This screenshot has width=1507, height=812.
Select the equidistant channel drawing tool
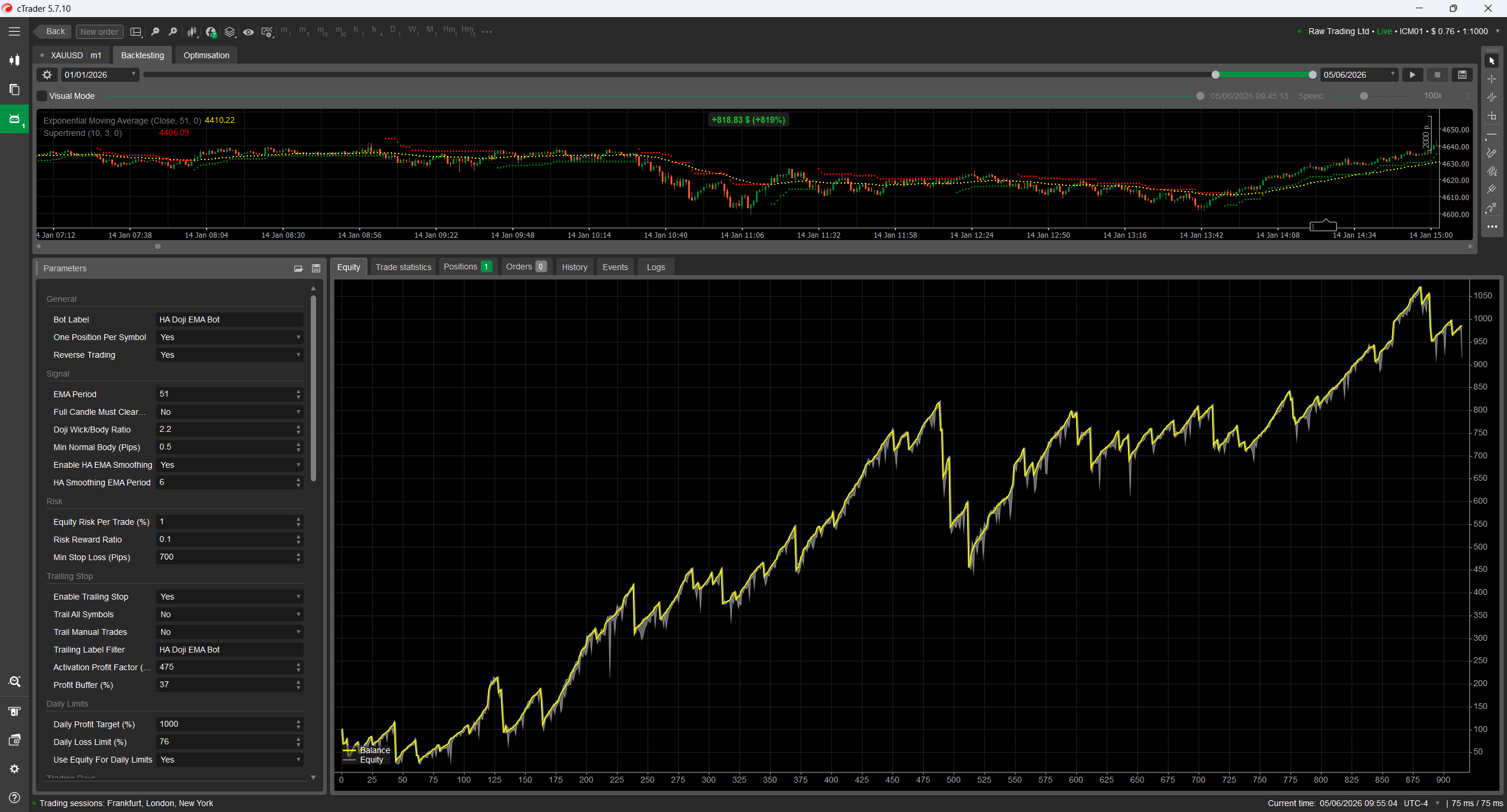tap(1492, 171)
